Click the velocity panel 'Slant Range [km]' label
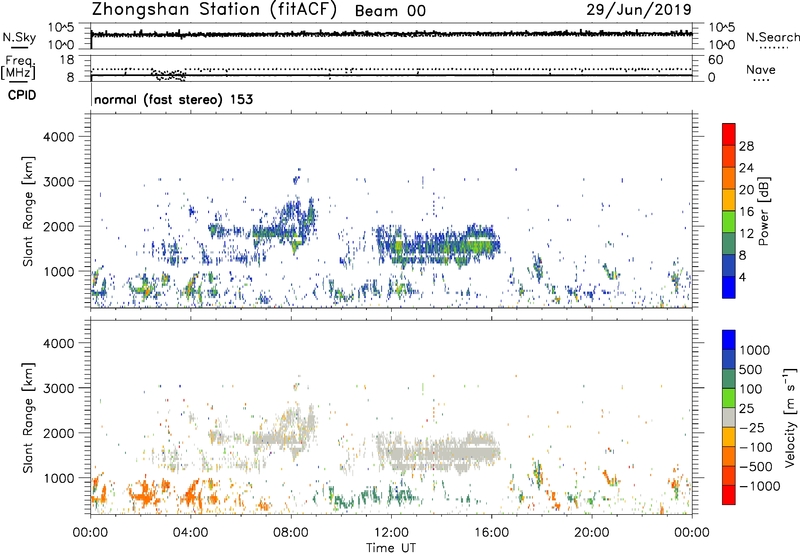 [x=28, y=418]
